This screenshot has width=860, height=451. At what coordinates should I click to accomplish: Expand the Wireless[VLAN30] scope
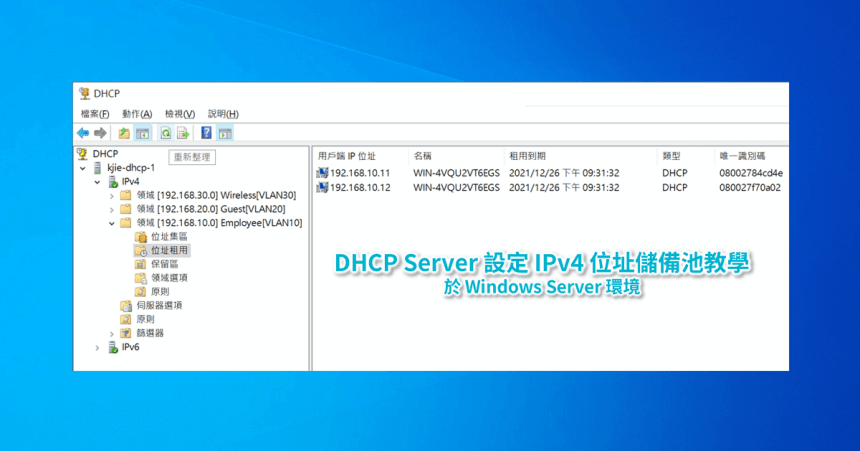coord(111,195)
